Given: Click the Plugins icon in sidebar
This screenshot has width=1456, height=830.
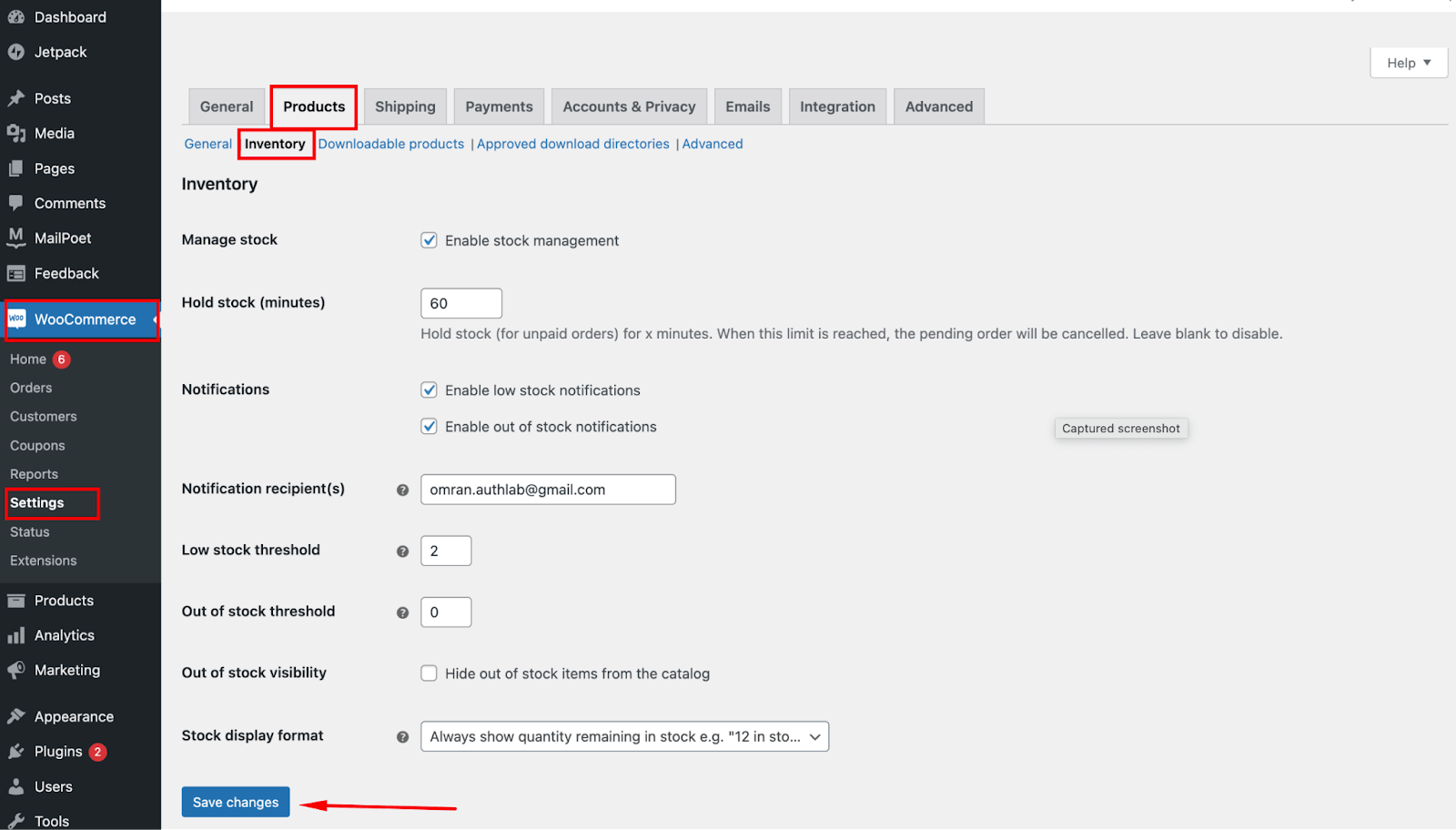Looking at the screenshot, I should coord(18,751).
